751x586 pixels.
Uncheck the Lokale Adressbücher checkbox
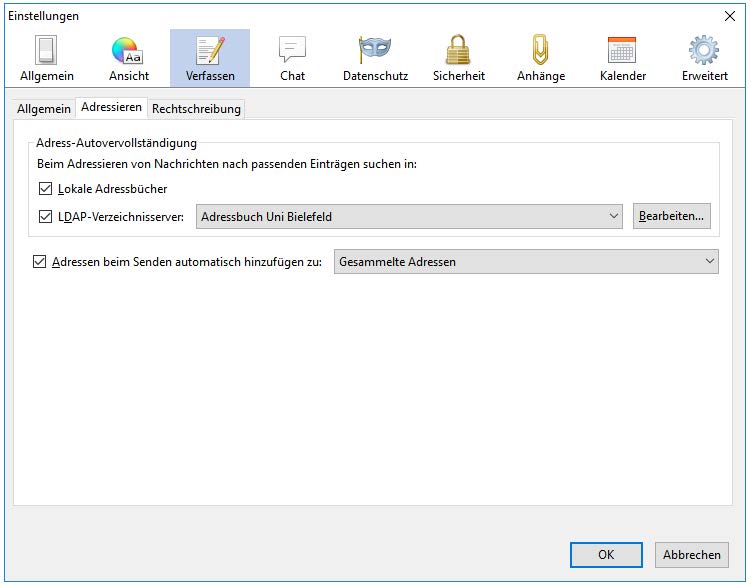(x=45, y=188)
